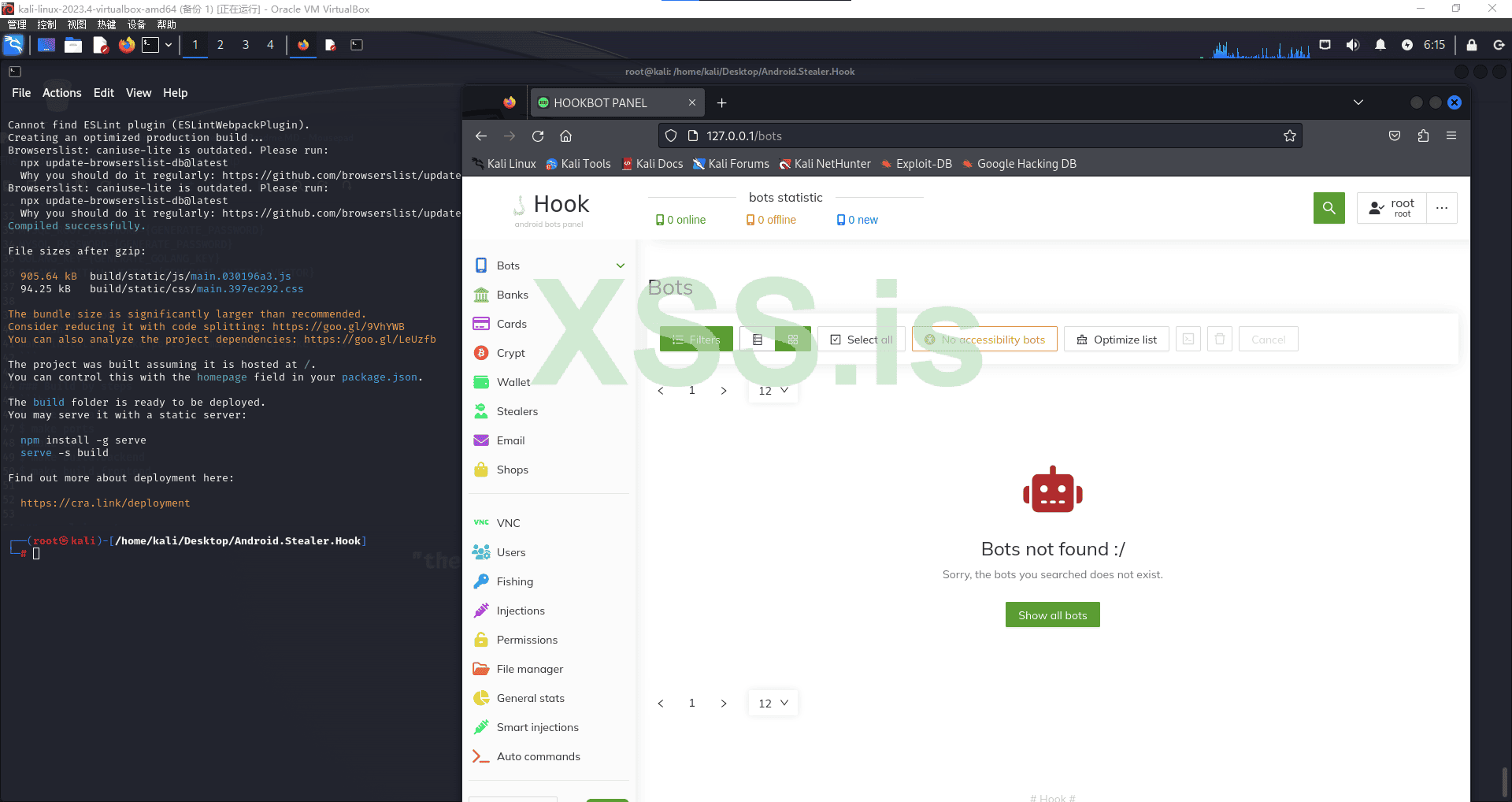The height and width of the screenshot is (802, 1512).
Task: Switch to workspace 4
Action: 270,45
